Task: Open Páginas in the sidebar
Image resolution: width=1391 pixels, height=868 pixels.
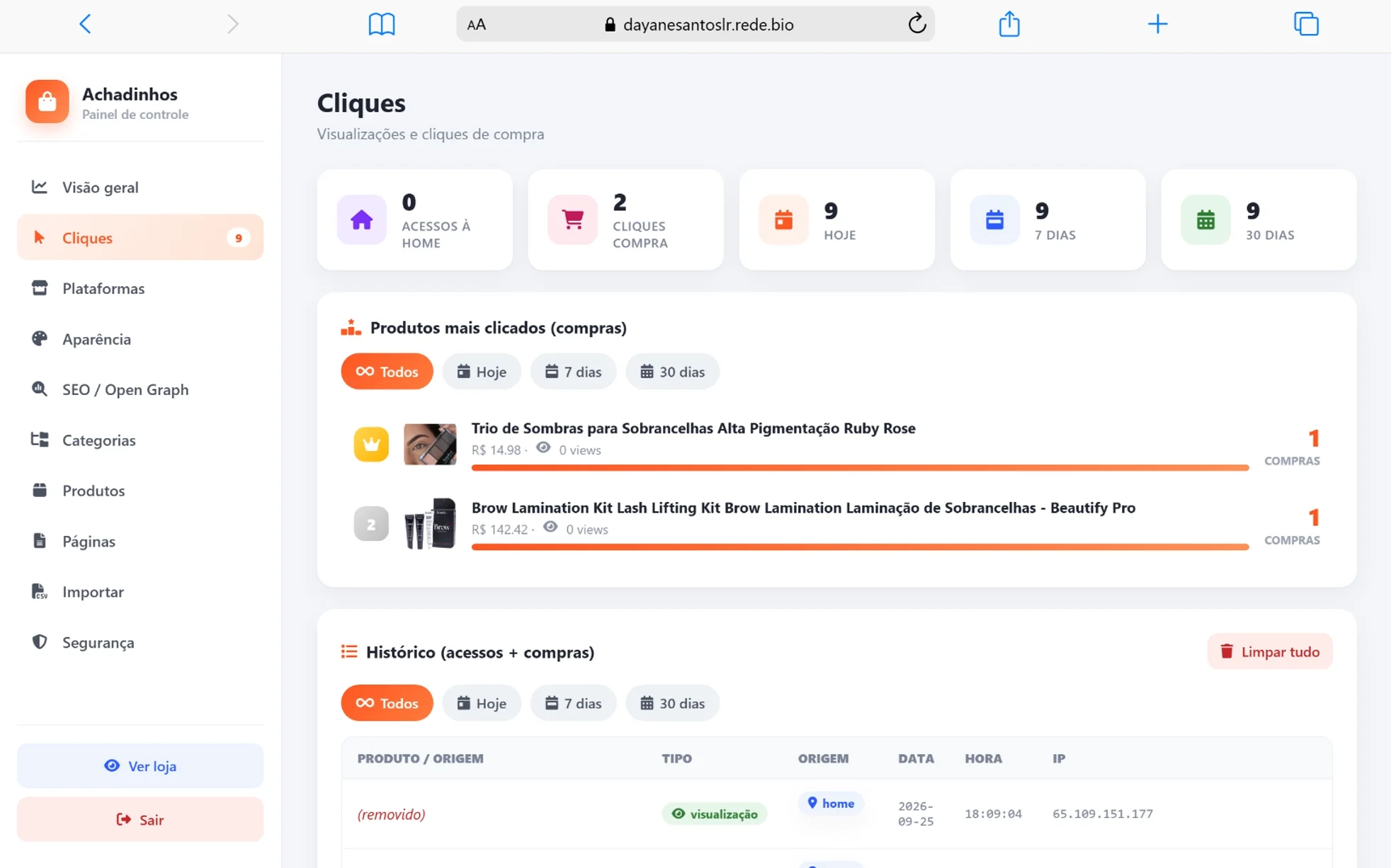Action: pos(140,541)
